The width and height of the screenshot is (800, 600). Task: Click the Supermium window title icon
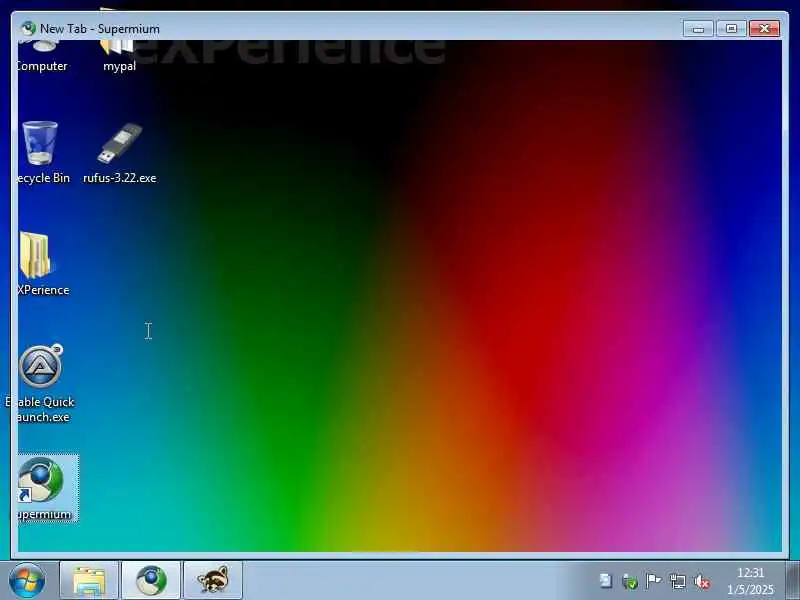[x=29, y=28]
